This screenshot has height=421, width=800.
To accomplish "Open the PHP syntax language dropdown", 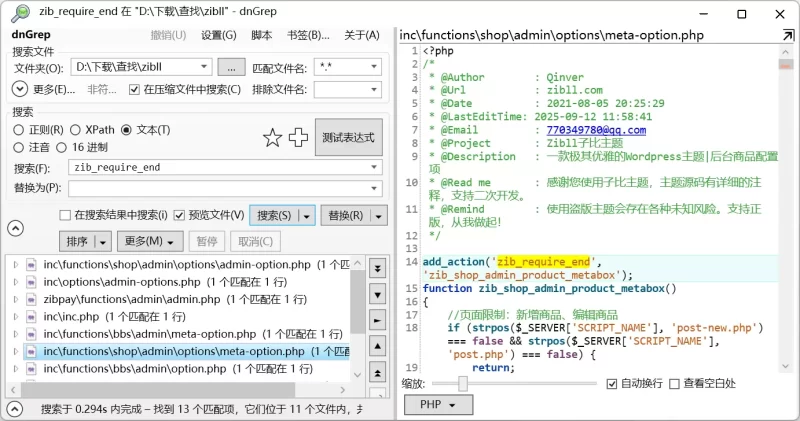I will [438, 405].
